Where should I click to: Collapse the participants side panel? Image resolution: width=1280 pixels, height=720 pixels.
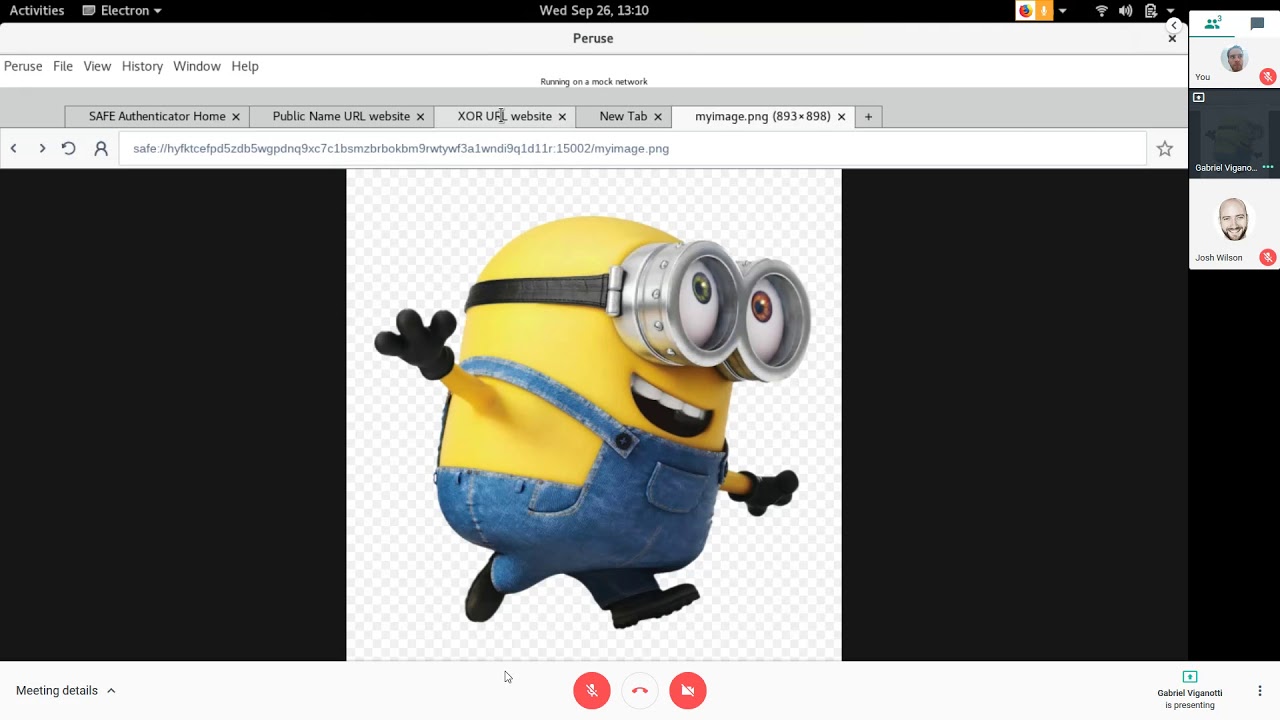[x=1175, y=26]
